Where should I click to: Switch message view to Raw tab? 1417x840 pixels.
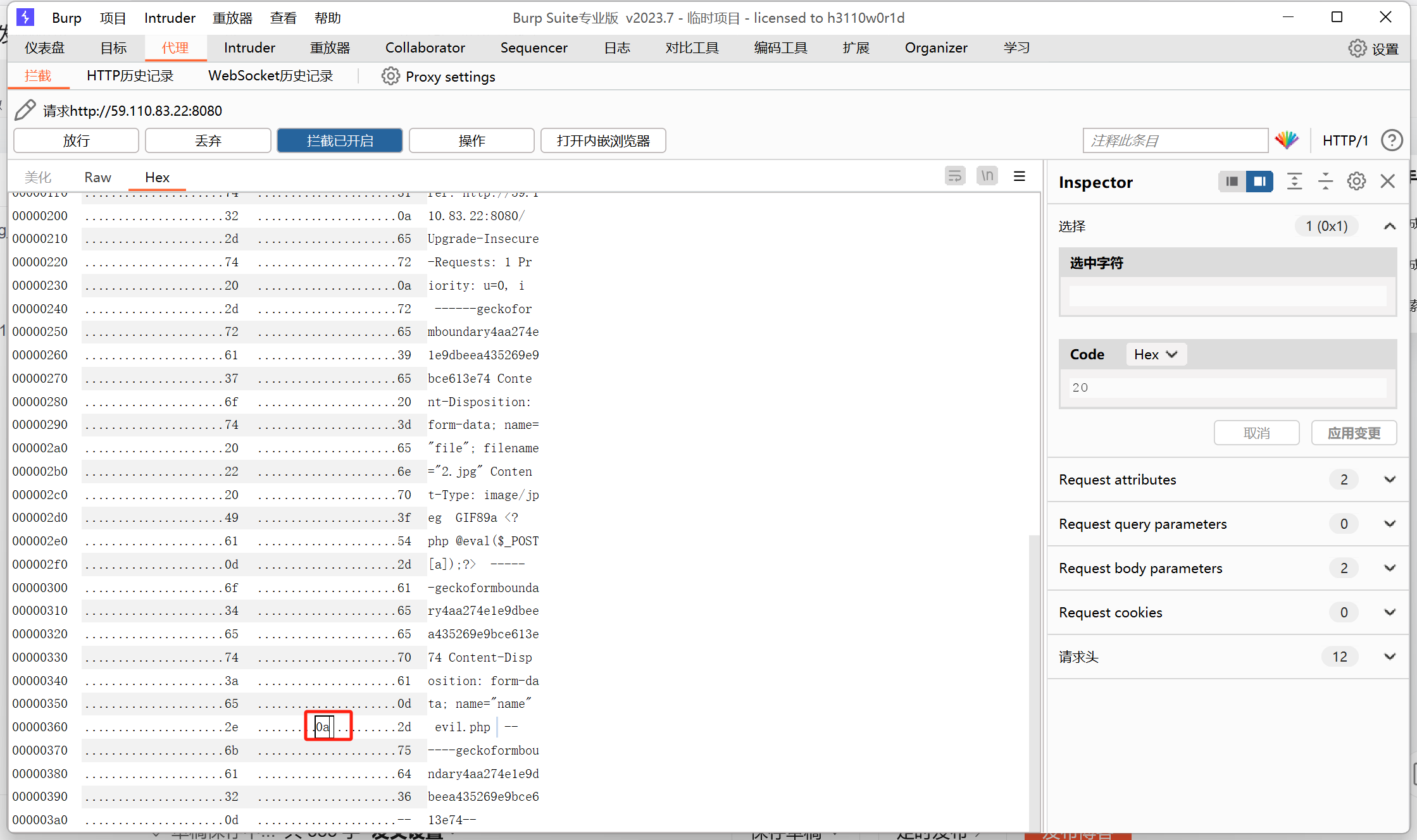tap(97, 177)
